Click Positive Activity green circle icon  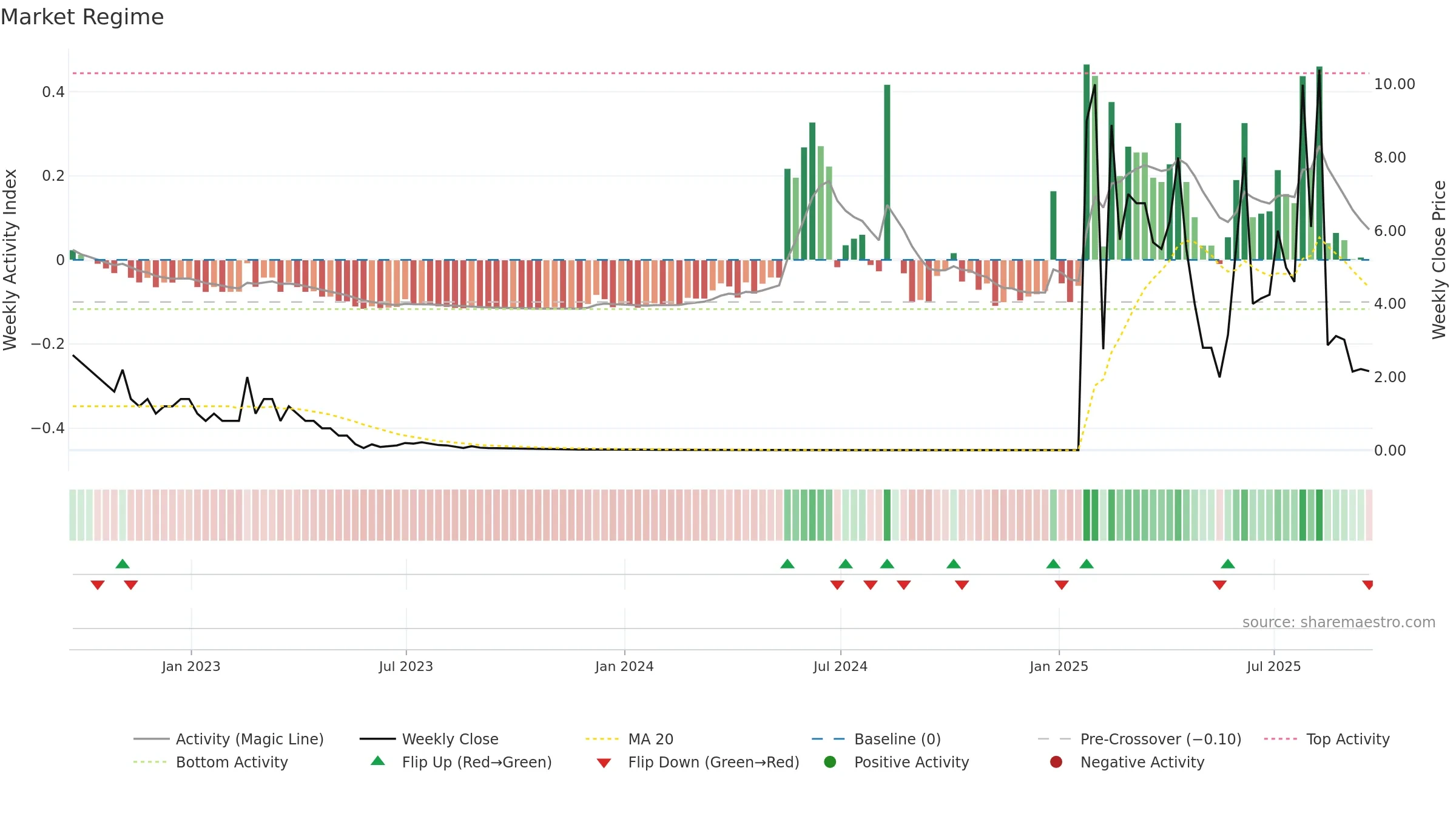point(830,762)
